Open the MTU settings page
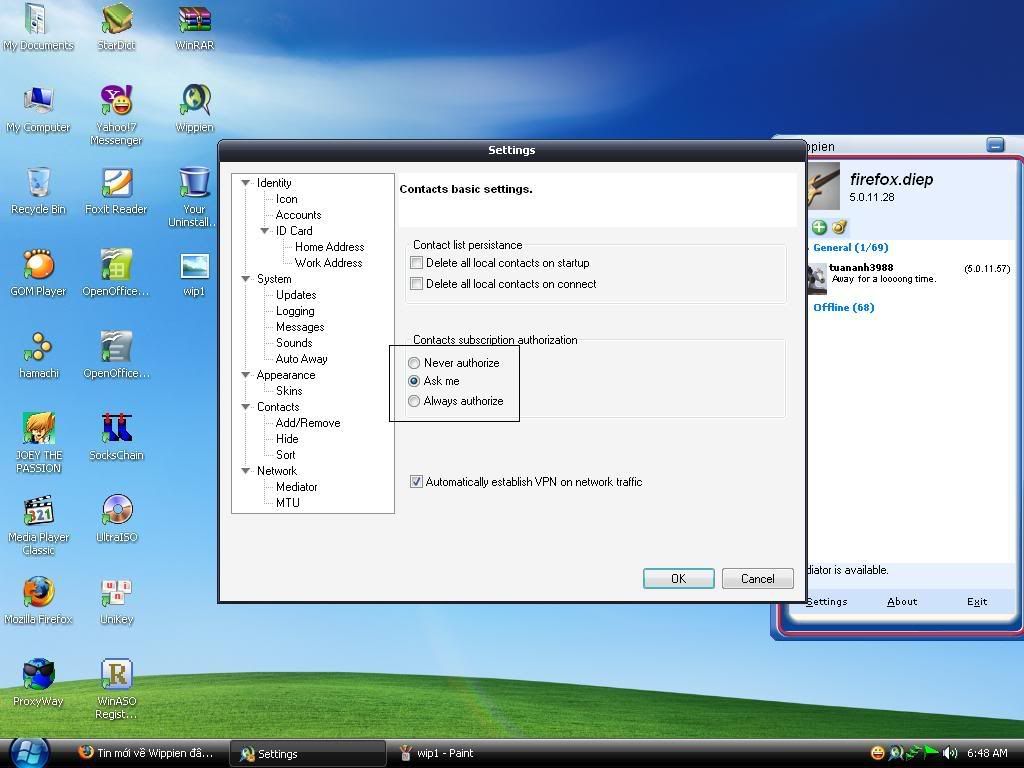 (x=287, y=503)
